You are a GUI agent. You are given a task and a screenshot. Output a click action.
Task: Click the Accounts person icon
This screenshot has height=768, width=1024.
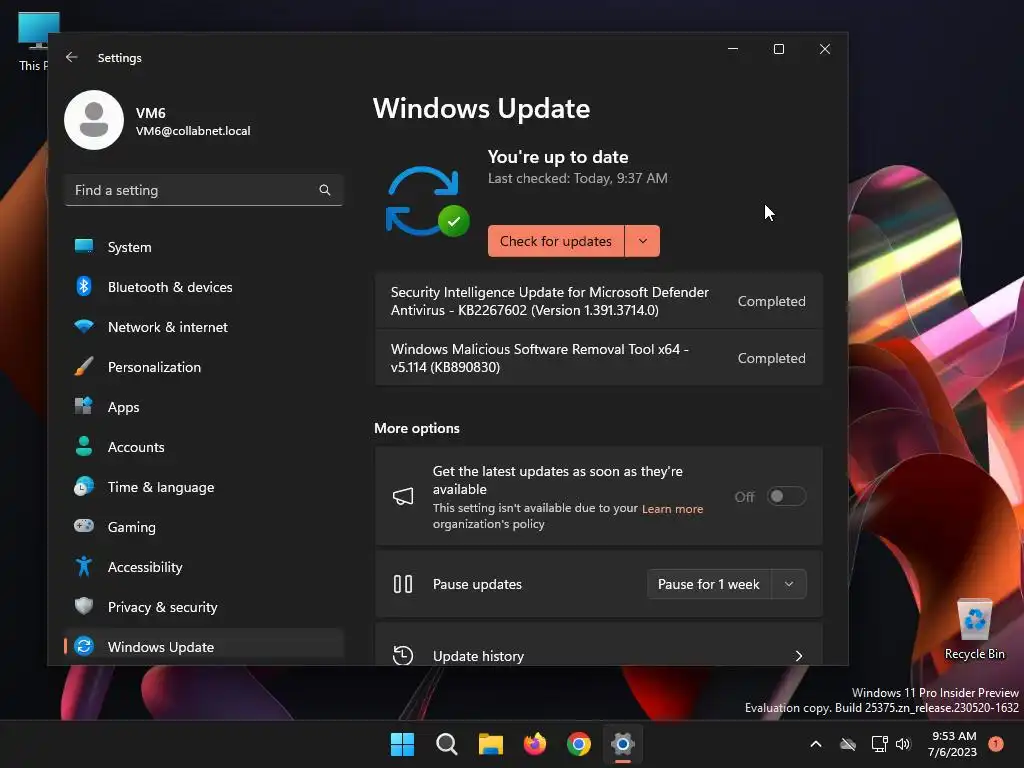pyautogui.click(x=84, y=446)
